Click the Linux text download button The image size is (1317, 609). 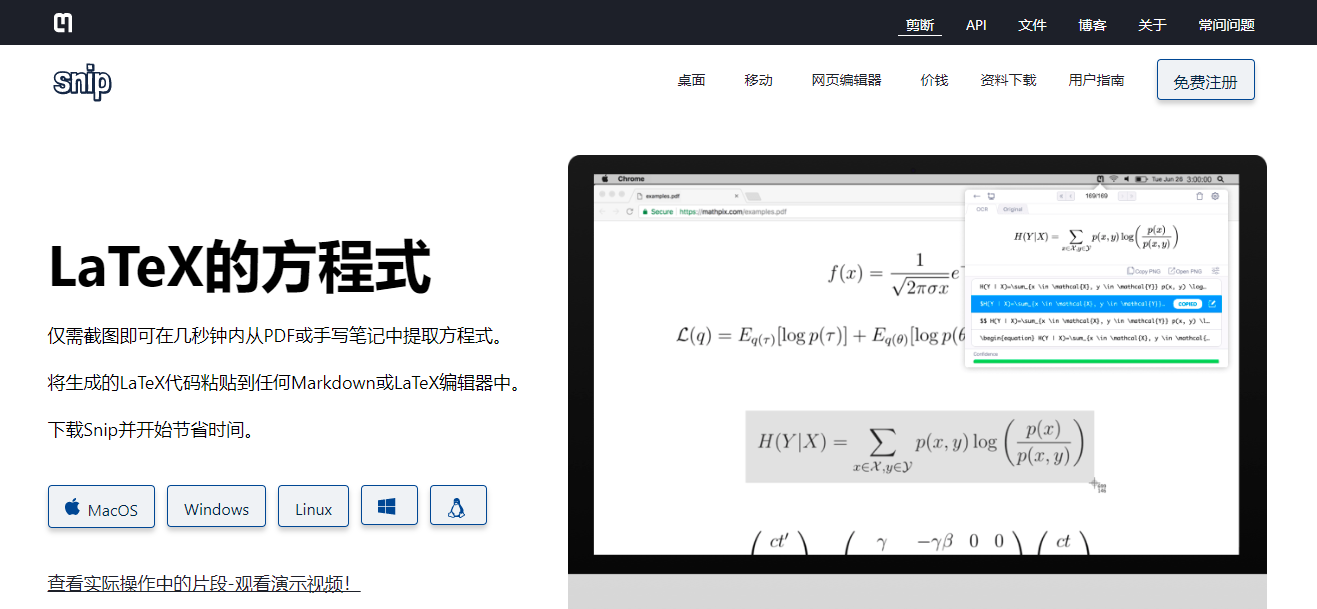313,507
